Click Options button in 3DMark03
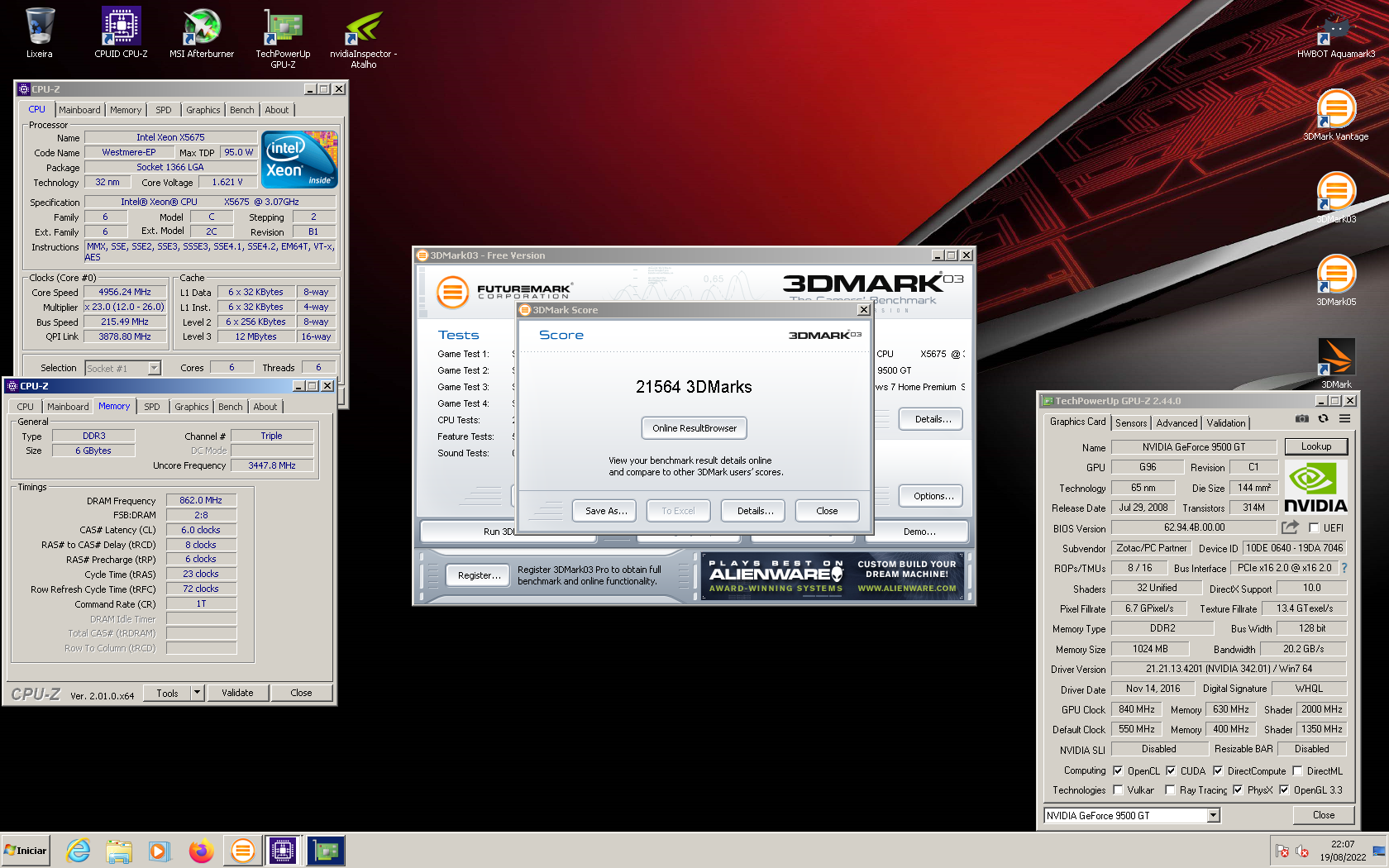This screenshot has height=868, width=1389. (x=933, y=496)
